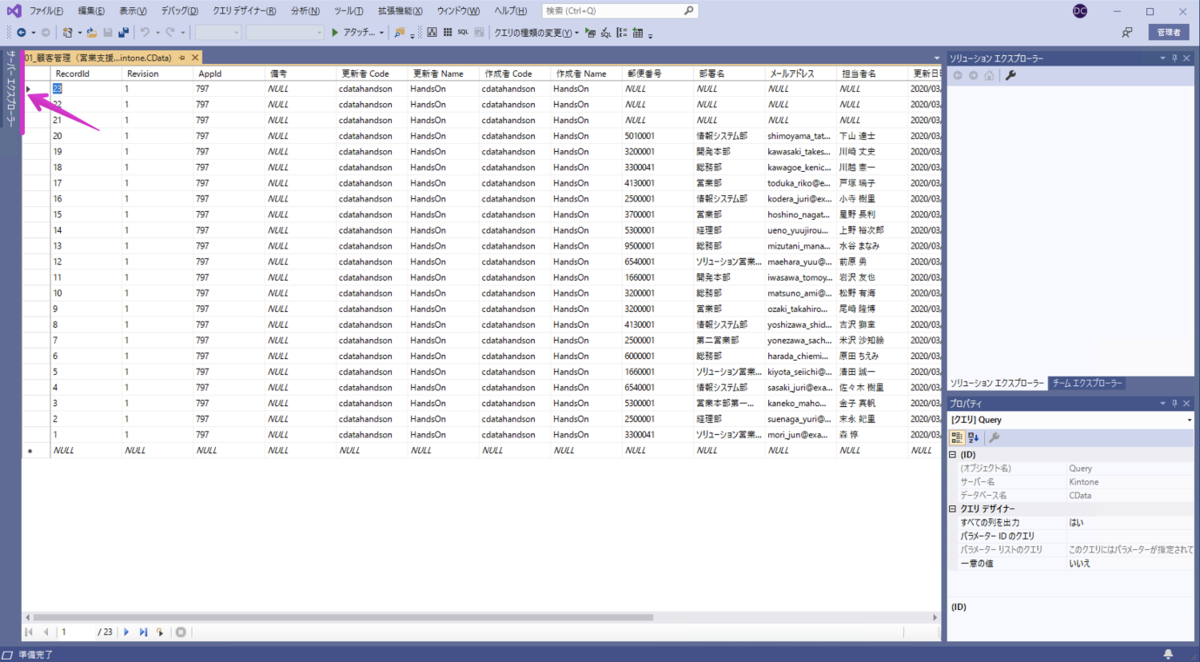
Task: Switch to the チーム エクスプローラー tab
Action: pyautogui.click(x=1088, y=383)
